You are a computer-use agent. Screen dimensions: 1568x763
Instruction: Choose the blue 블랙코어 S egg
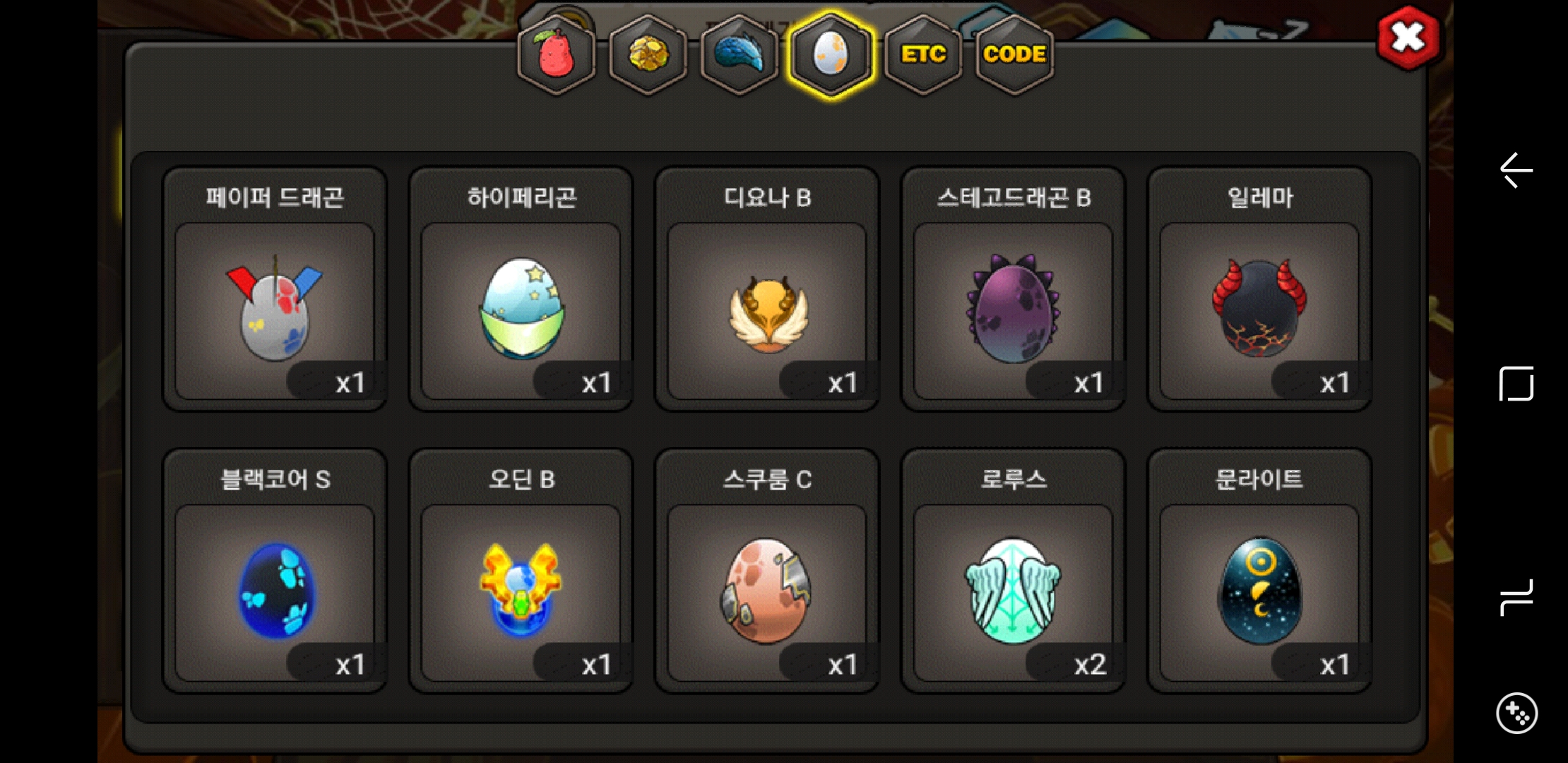[x=275, y=571]
